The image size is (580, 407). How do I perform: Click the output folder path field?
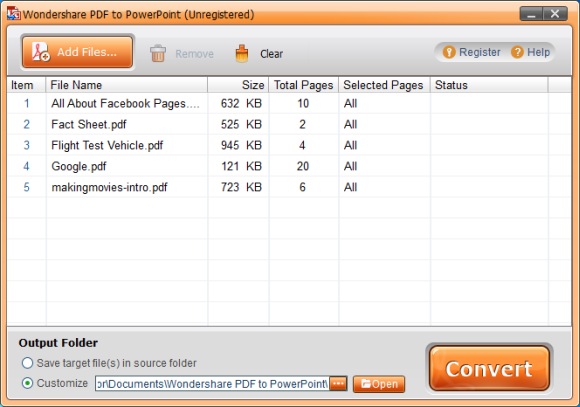click(x=212, y=384)
